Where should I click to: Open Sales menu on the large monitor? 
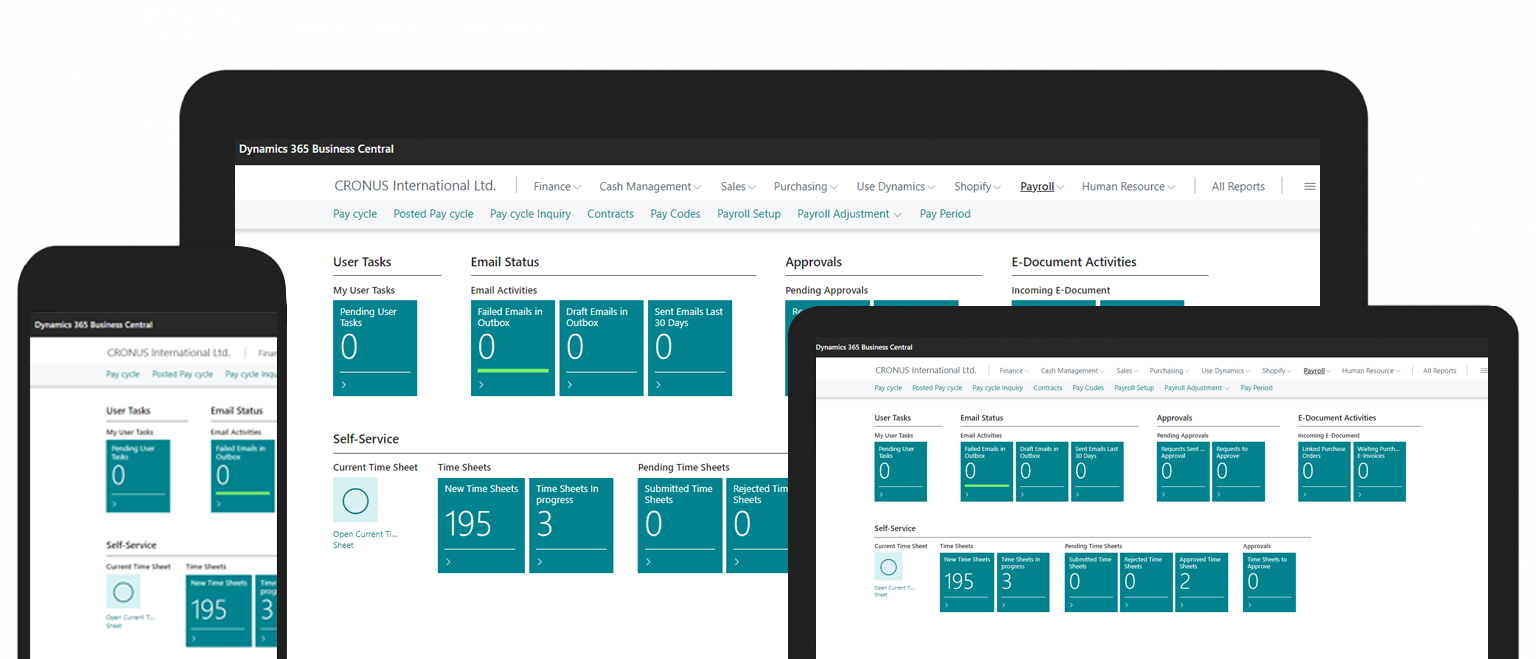click(x=738, y=187)
